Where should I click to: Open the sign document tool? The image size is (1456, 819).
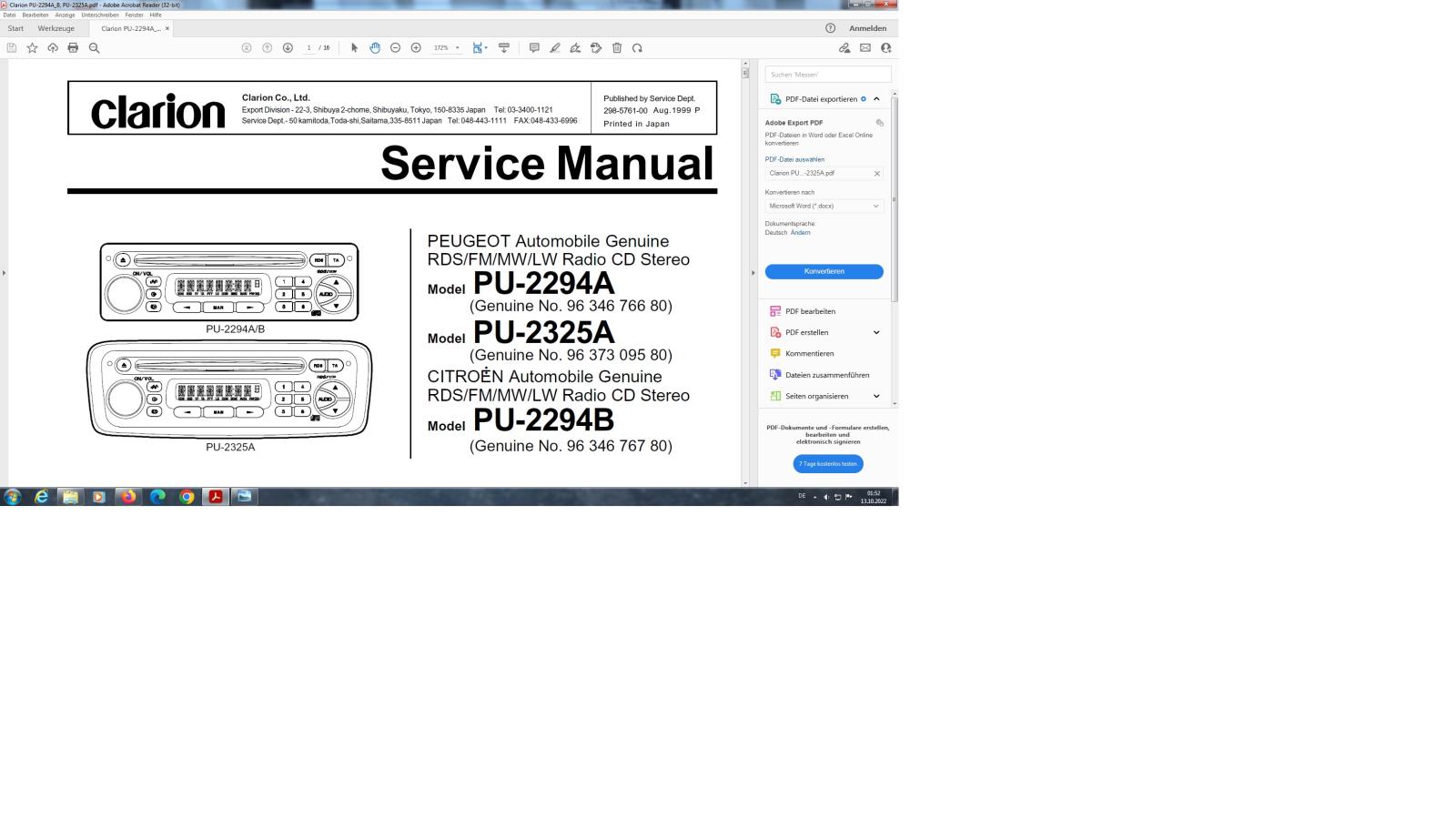click(x=575, y=48)
